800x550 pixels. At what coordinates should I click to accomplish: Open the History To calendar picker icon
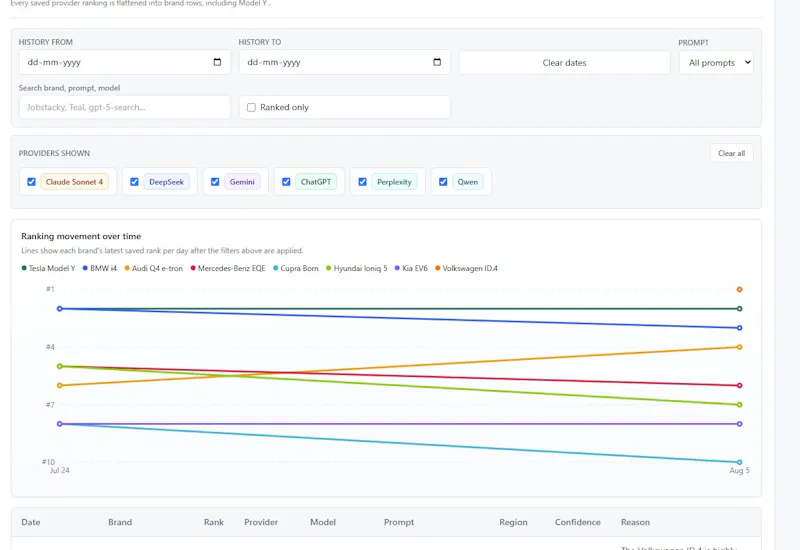click(437, 62)
